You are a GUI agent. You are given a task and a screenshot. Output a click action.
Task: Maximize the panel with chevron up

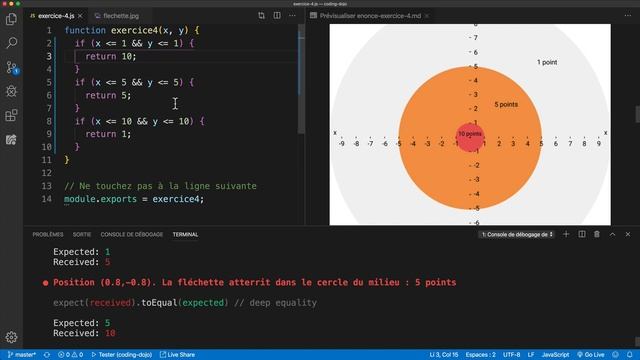point(612,234)
